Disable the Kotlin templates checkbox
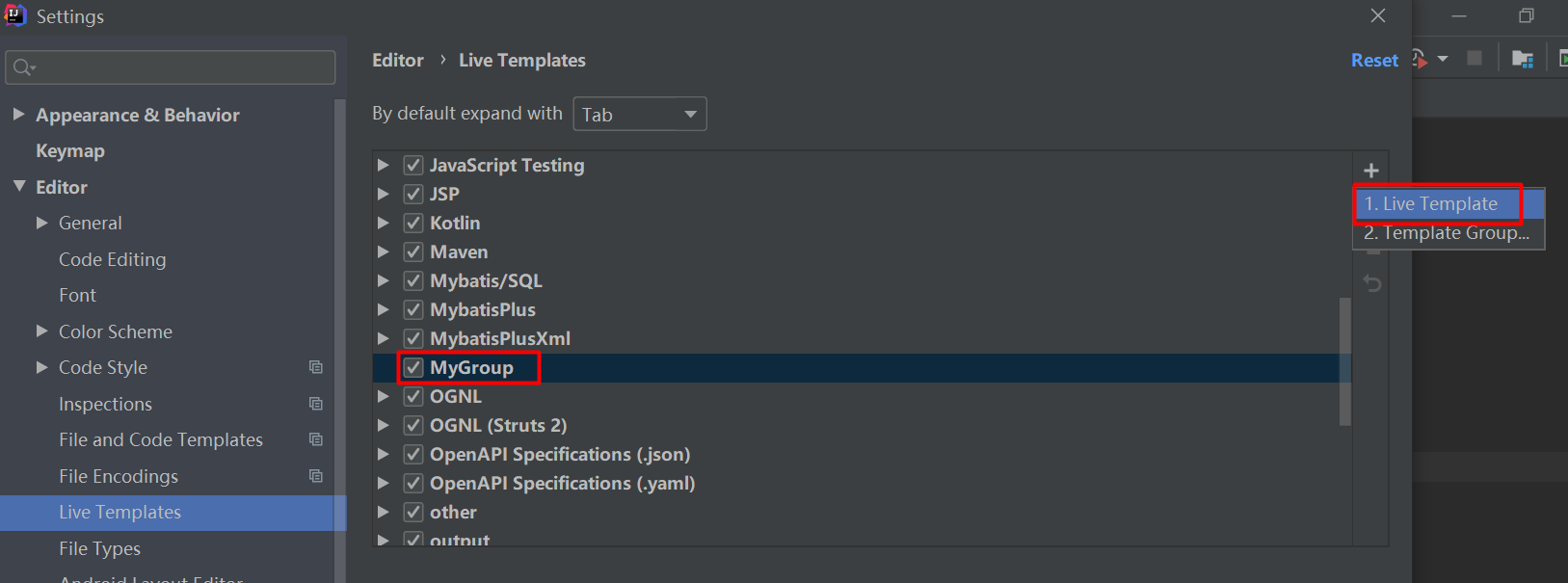The height and width of the screenshot is (583, 1568). 413,223
